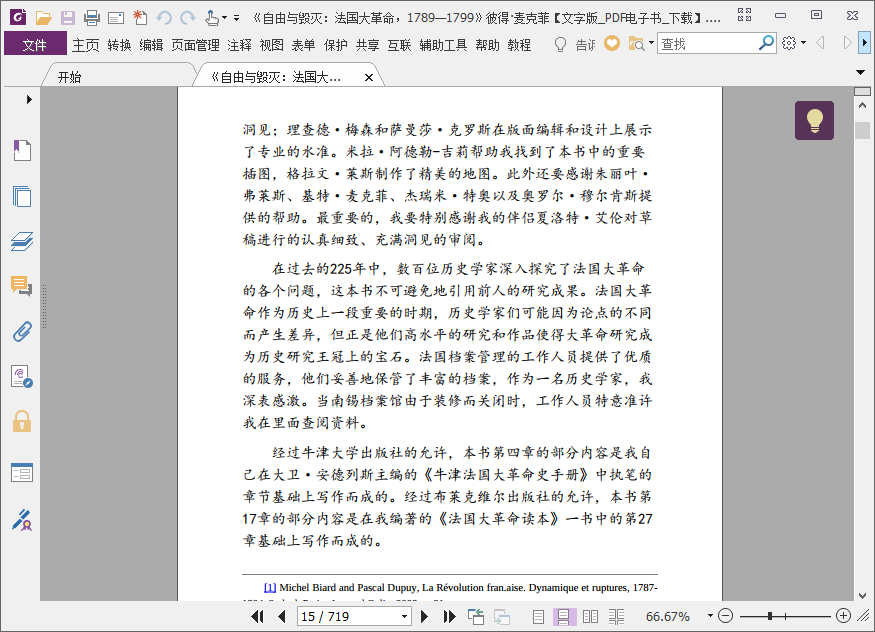Follow footnote link [1]
This screenshot has width=875, height=632.
tap(270, 587)
